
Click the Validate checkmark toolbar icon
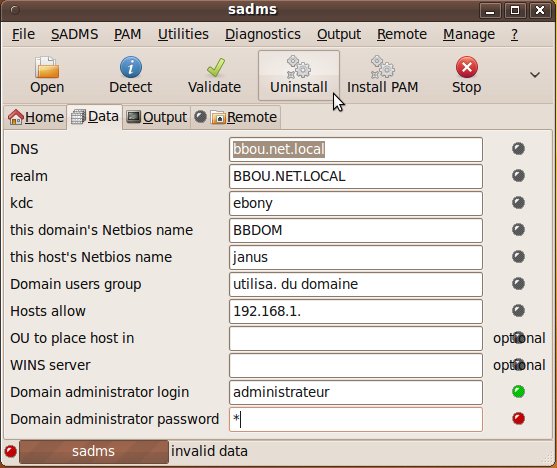pos(215,67)
